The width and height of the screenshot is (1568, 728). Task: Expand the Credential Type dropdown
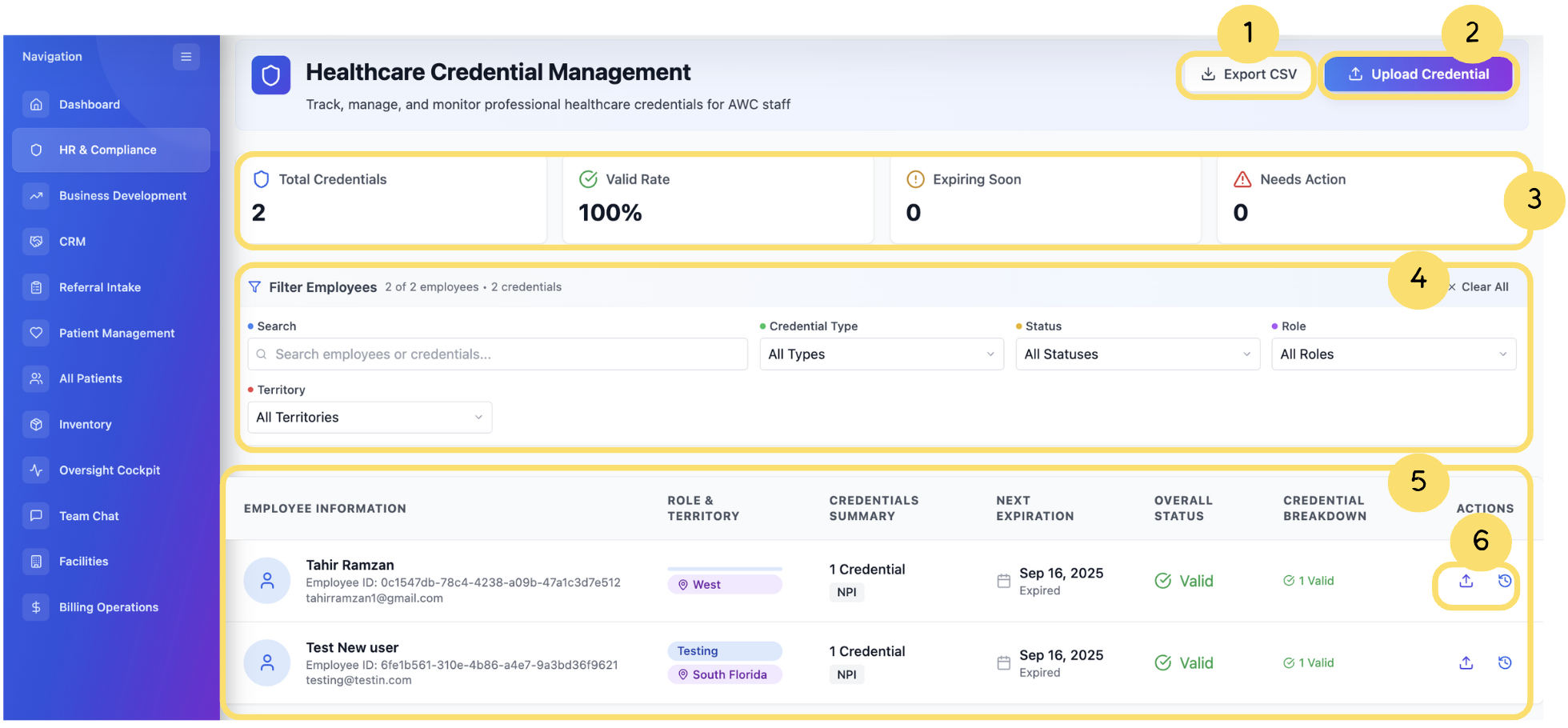click(x=881, y=354)
